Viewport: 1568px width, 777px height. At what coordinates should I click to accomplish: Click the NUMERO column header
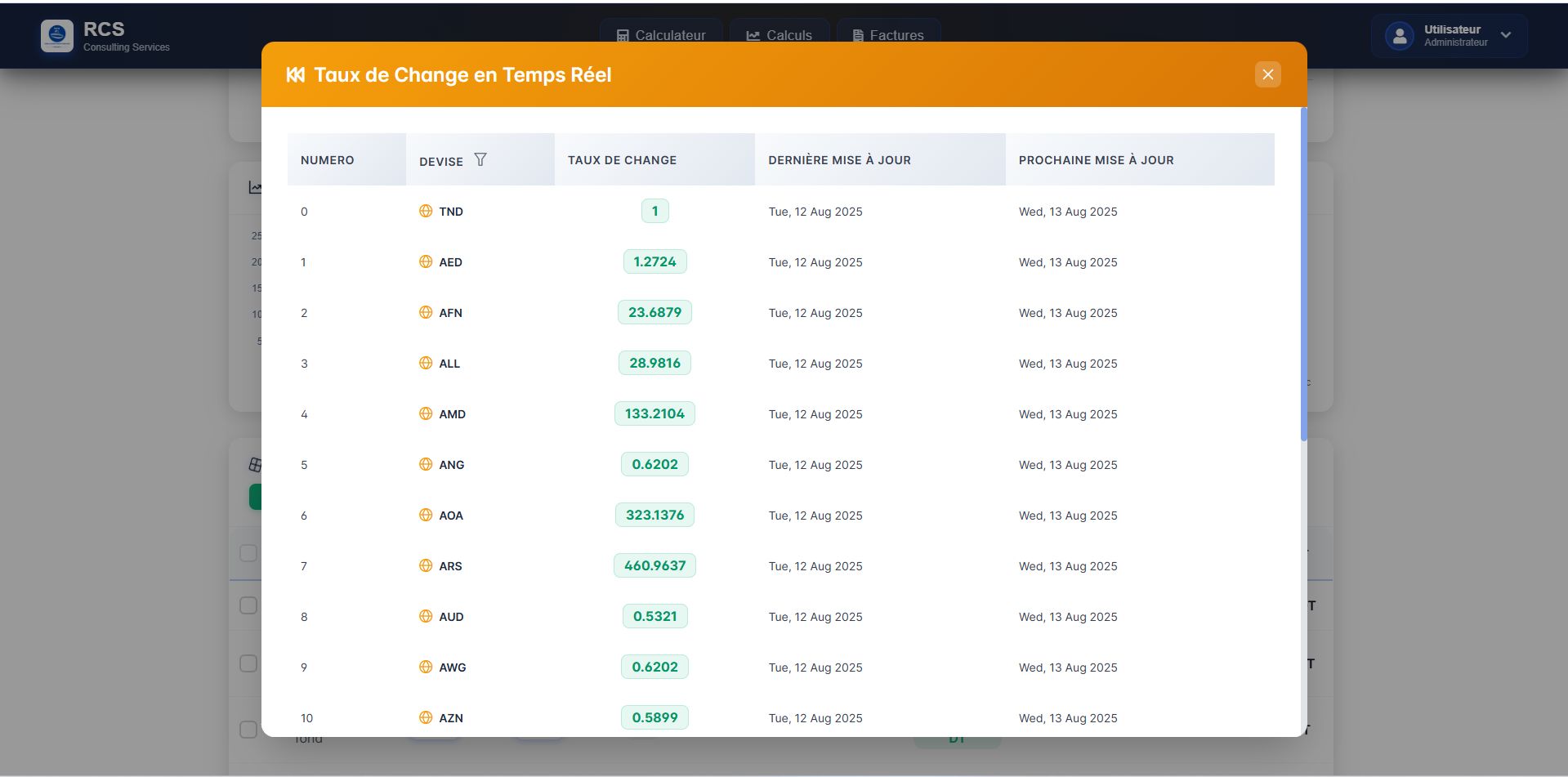tap(346, 159)
